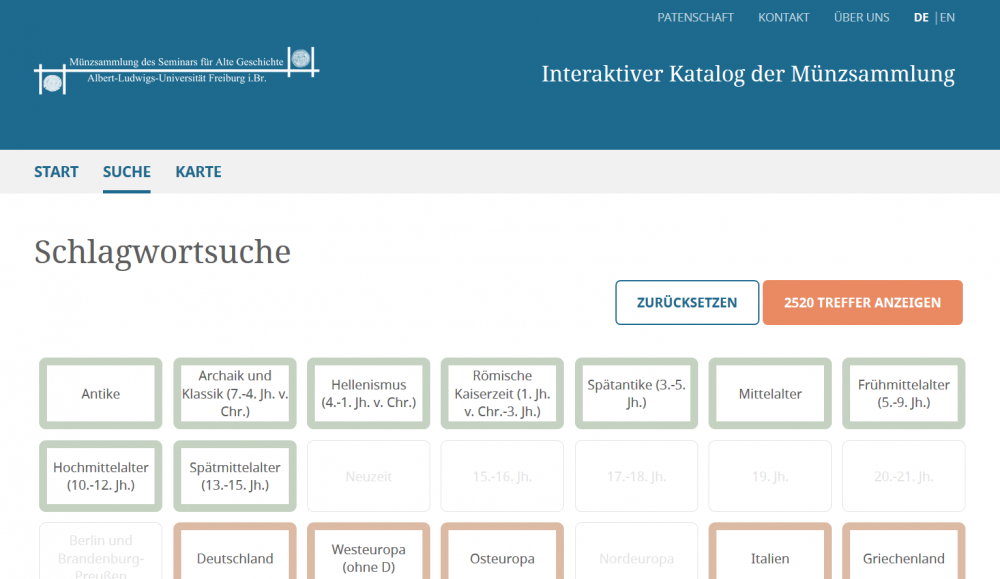Toggle the Deutschland region filter
The width and height of the screenshot is (1000, 579).
coord(235,558)
